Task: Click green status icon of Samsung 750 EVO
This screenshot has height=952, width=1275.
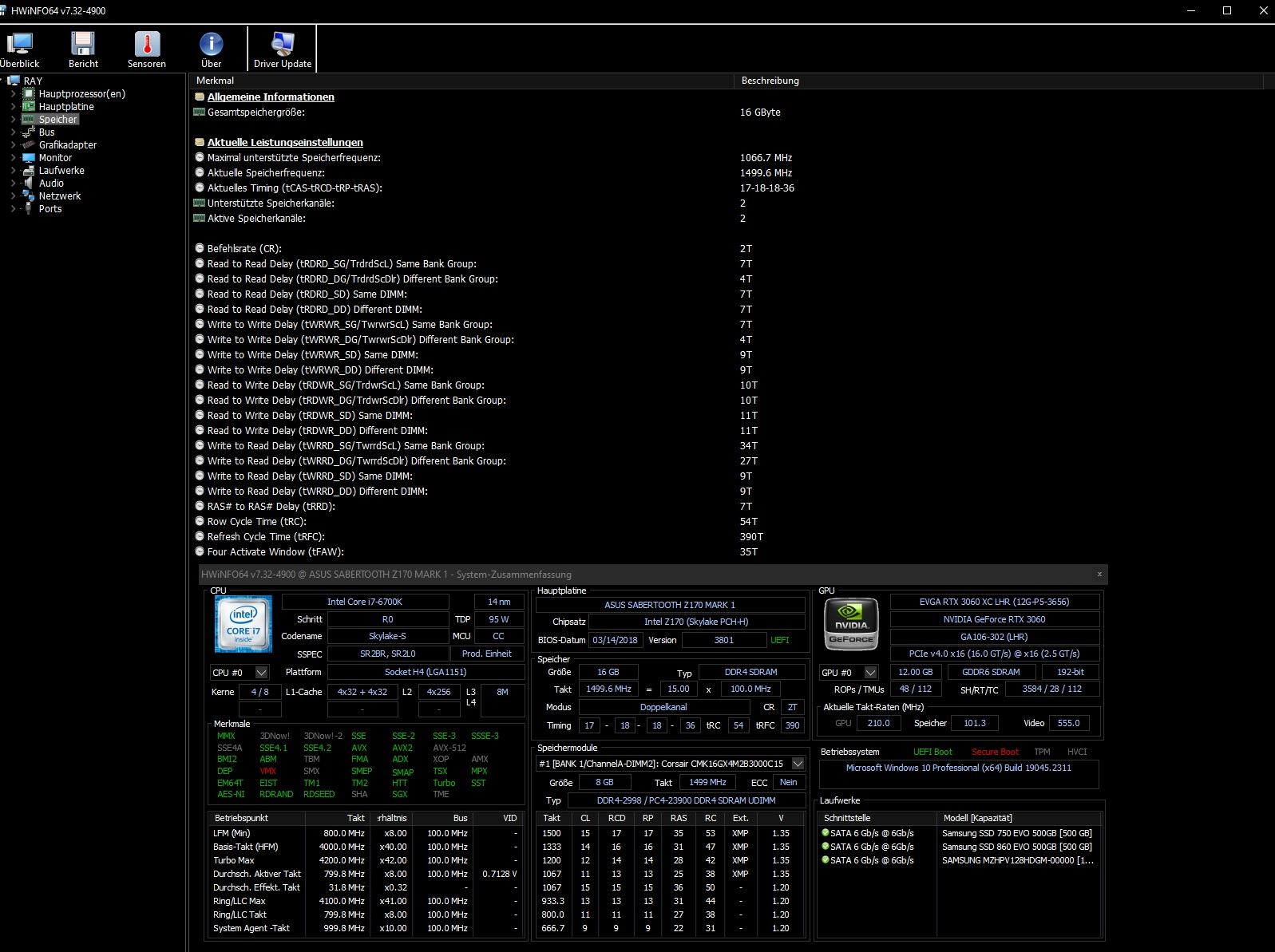Action: [x=826, y=832]
